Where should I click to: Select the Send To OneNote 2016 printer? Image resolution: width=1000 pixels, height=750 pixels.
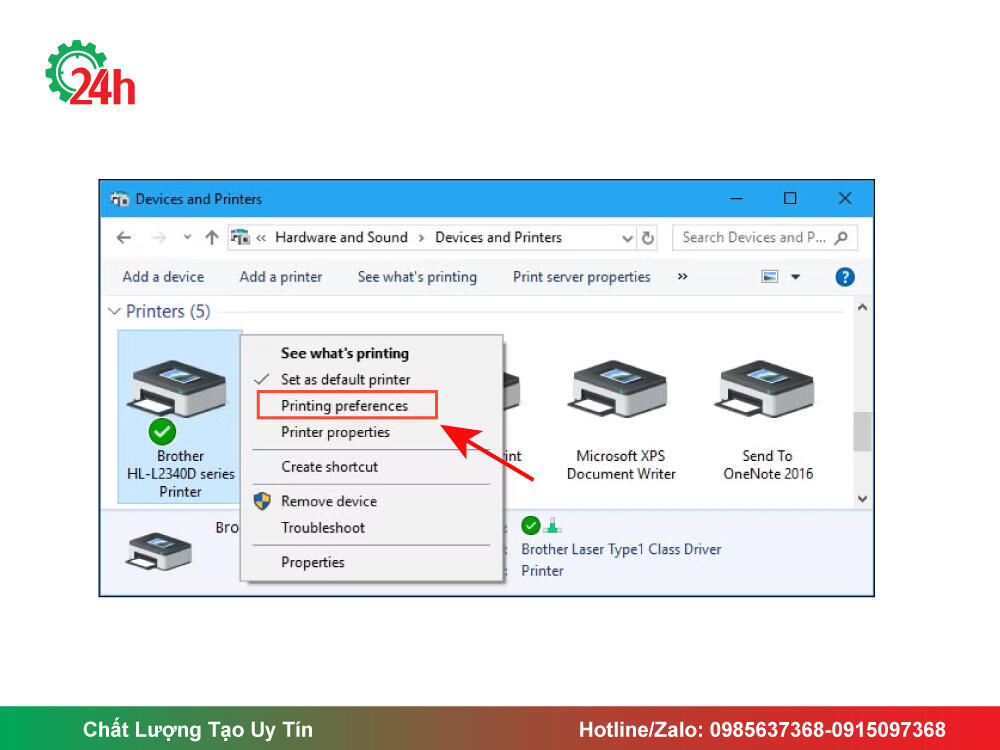[768, 421]
